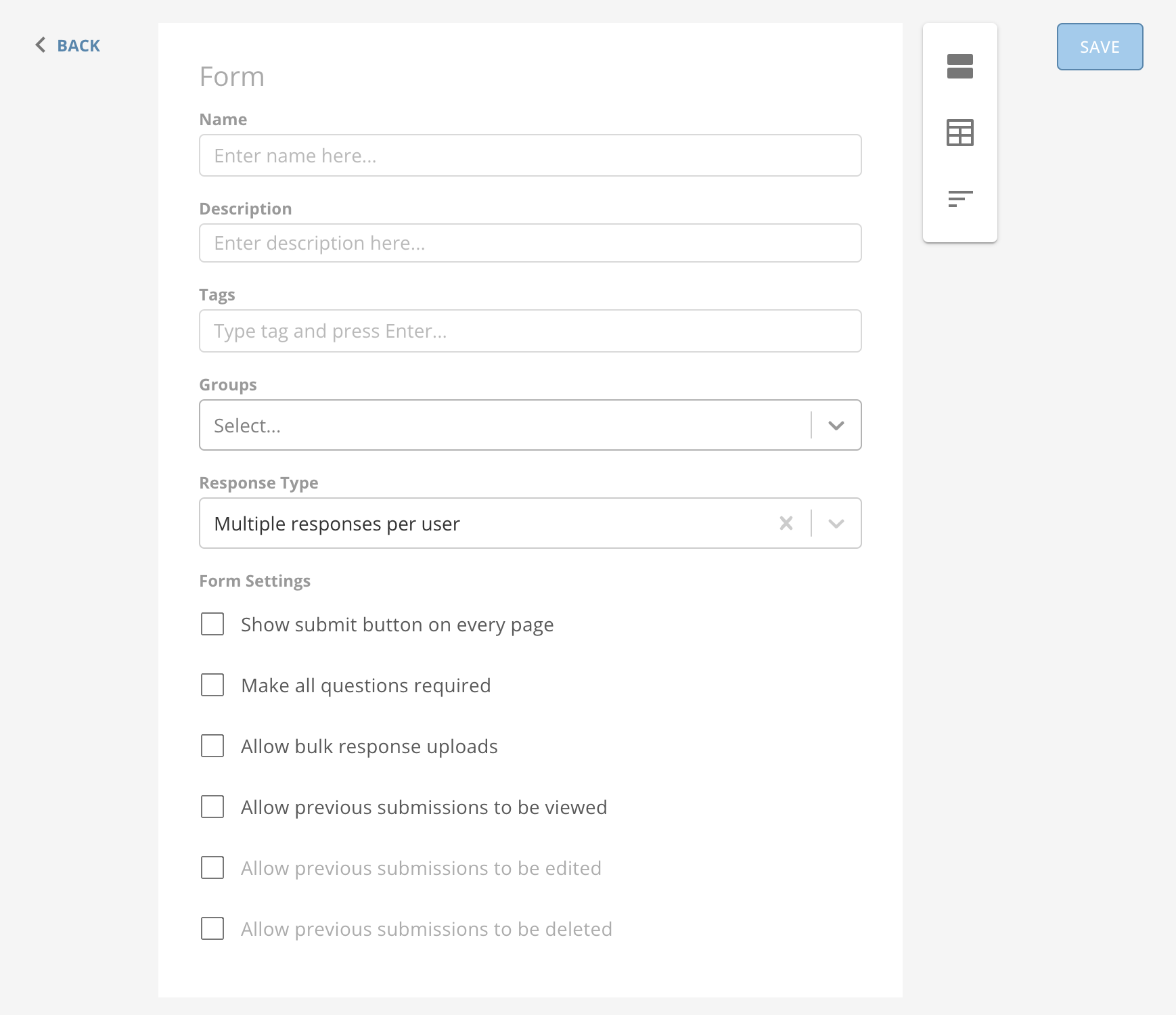This screenshot has width=1176, height=1015.
Task: Select the text lines icon in the sidebar
Action: 960,198
